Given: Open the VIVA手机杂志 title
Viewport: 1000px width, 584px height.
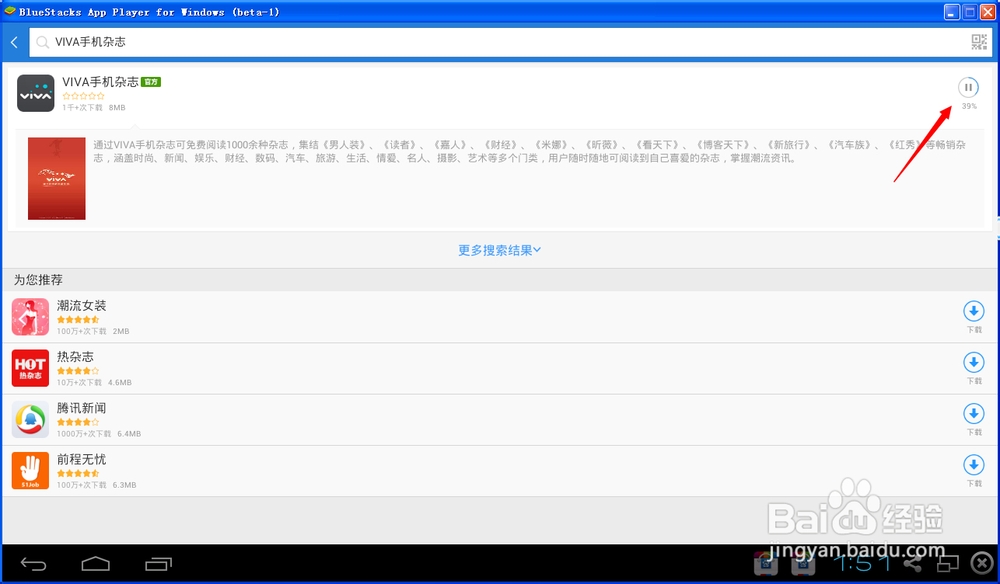Looking at the screenshot, I should (x=100, y=82).
